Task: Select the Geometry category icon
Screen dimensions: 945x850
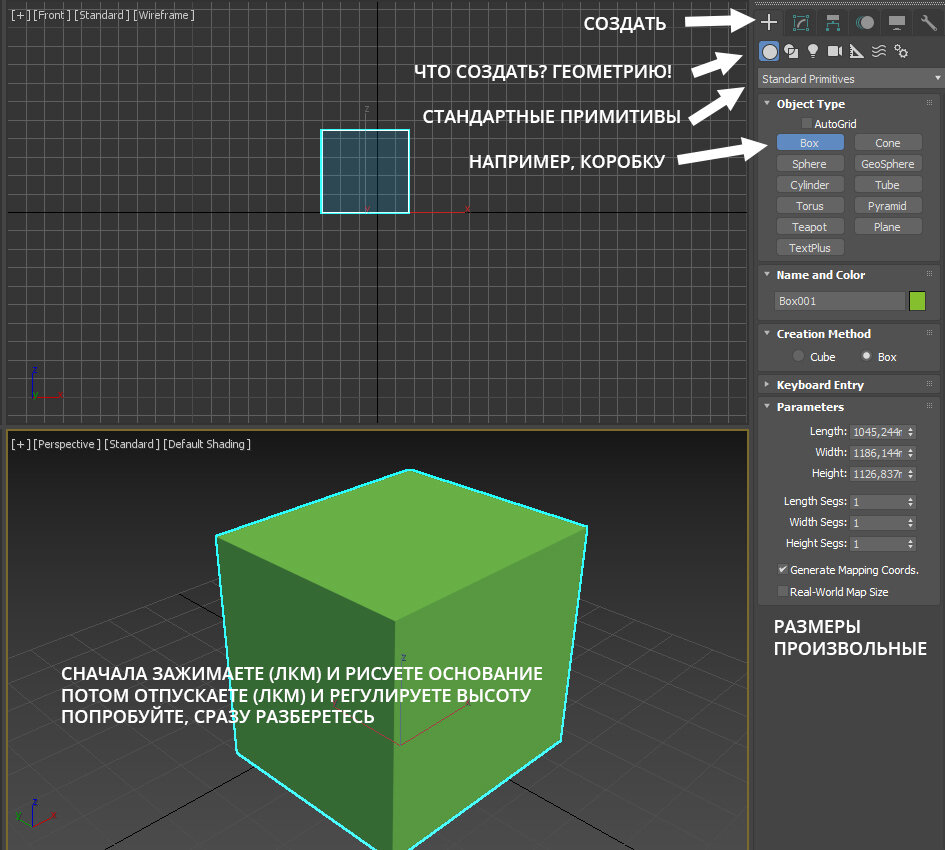Action: [x=769, y=51]
